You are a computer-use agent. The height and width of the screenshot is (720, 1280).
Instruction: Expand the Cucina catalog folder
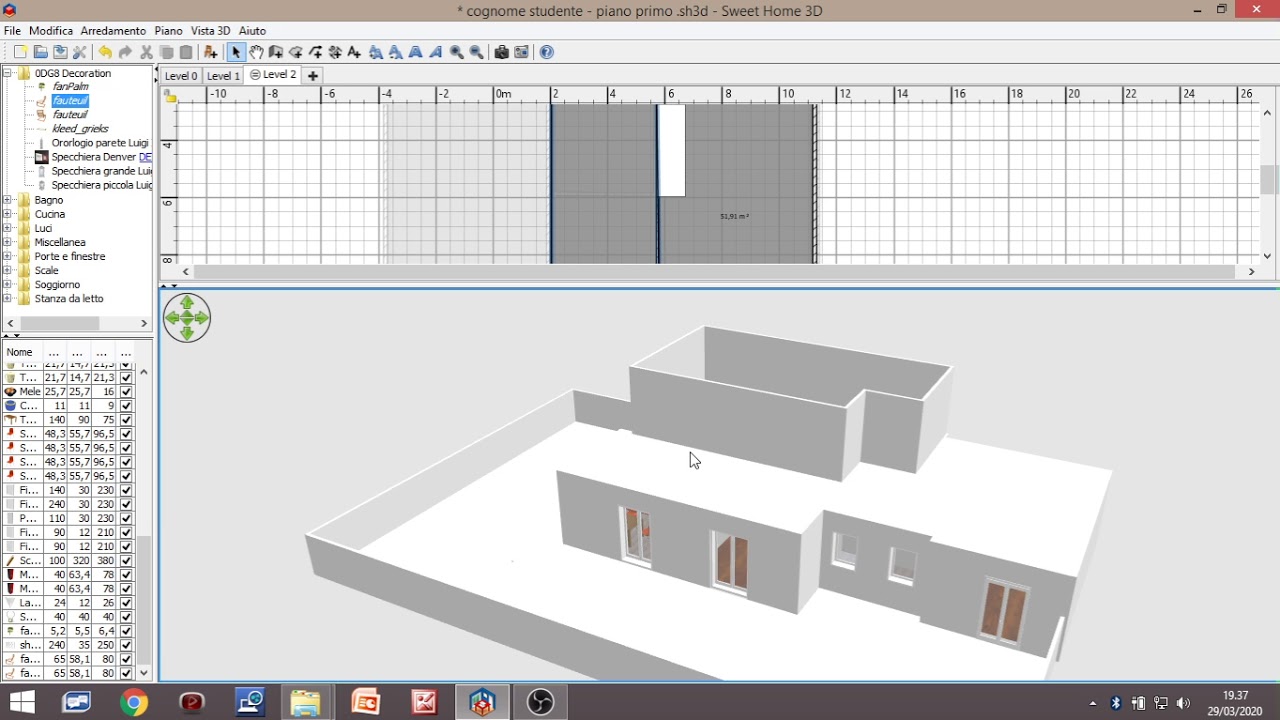[x=8, y=214]
